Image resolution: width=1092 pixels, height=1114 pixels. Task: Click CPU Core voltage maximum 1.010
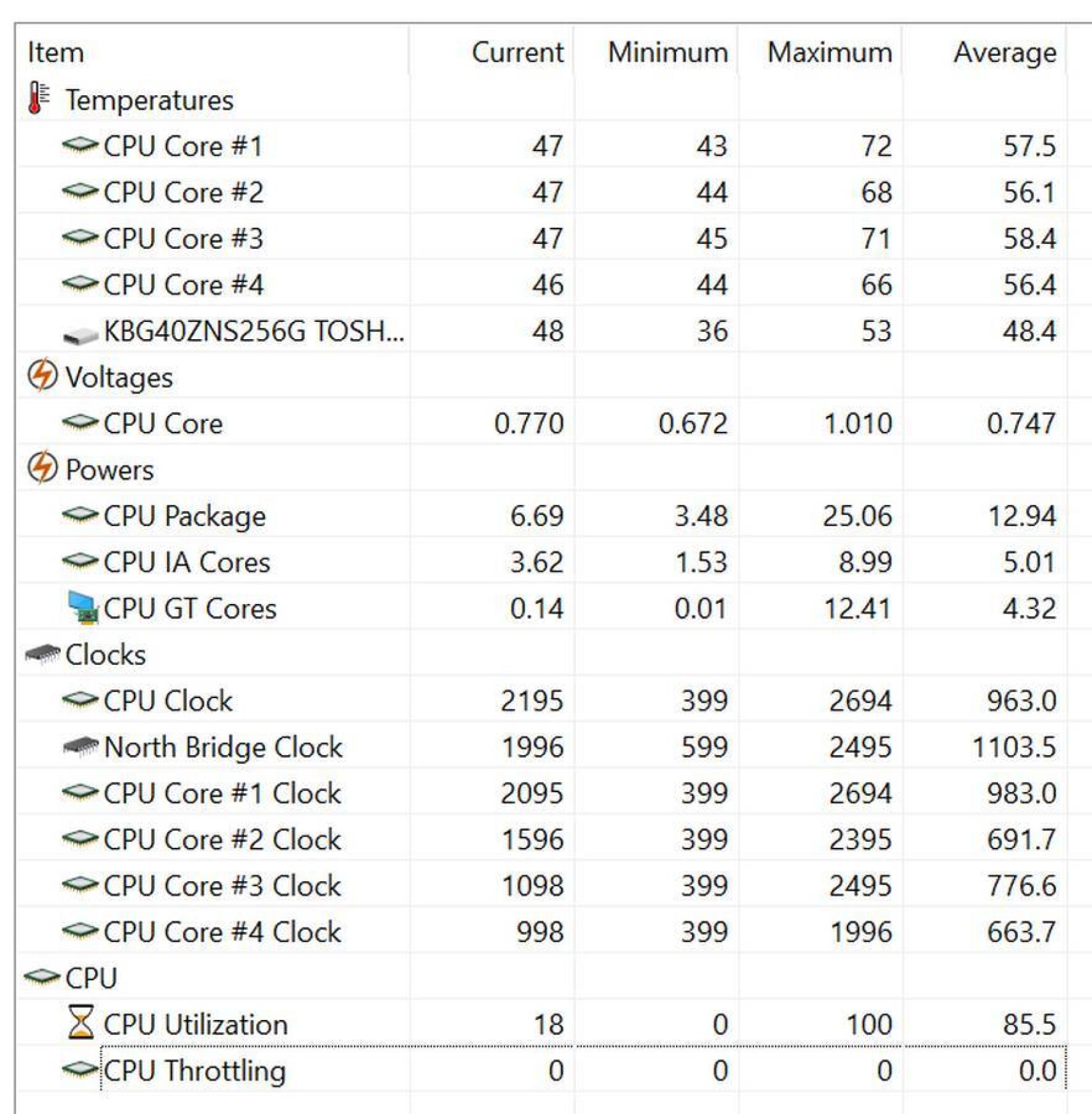click(858, 423)
